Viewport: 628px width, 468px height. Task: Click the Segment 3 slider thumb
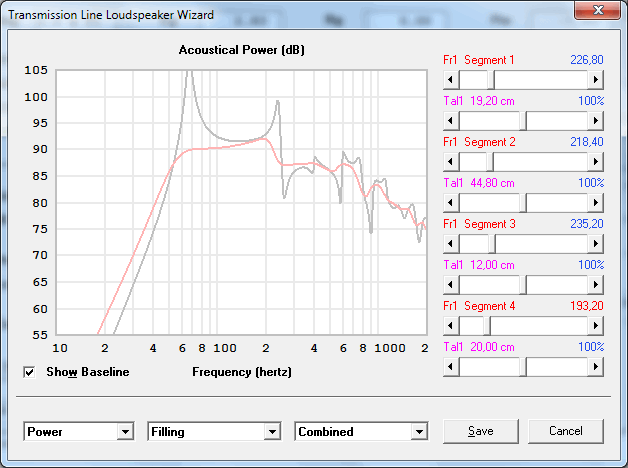click(492, 244)
